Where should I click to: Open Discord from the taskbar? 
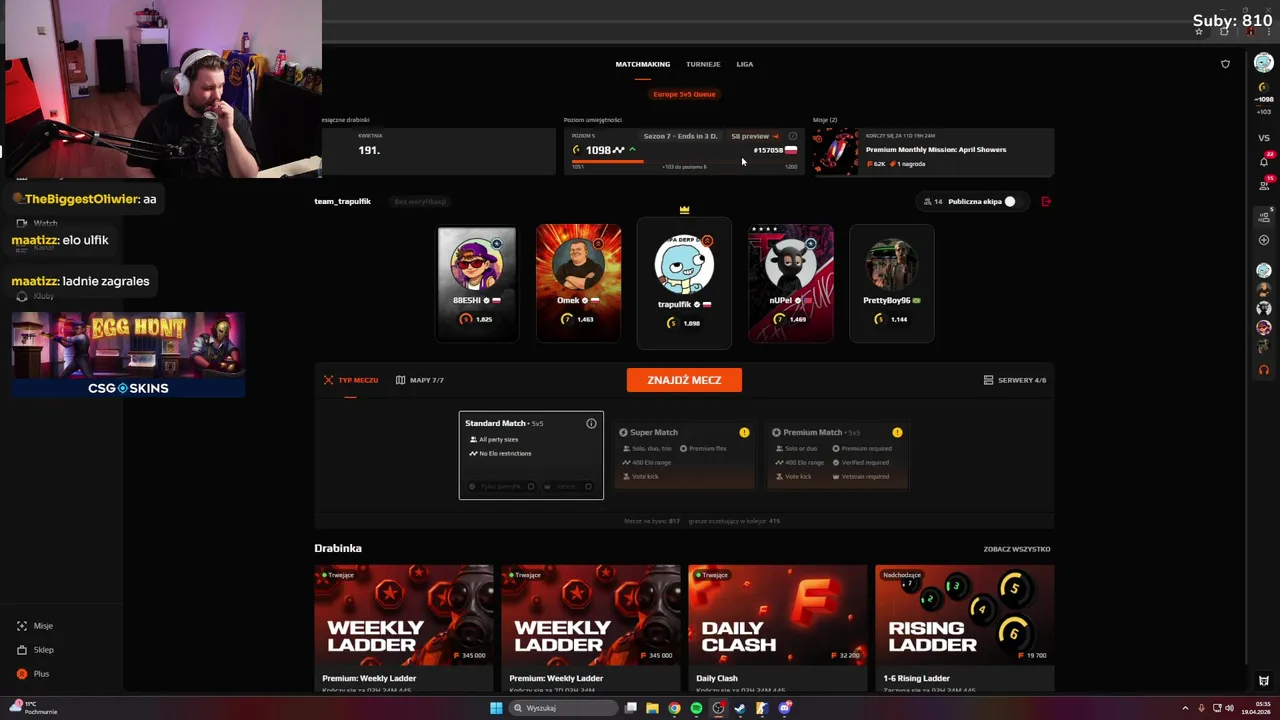(785, 708)
